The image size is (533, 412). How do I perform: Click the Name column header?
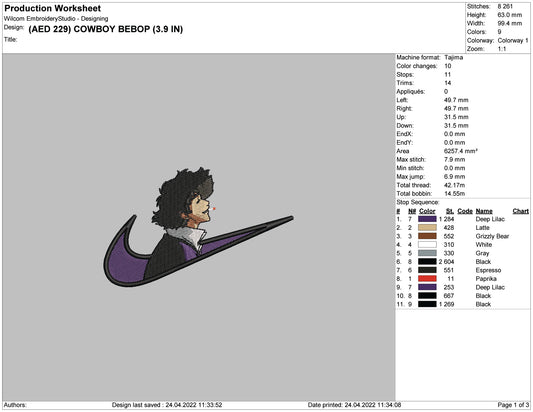(x=484, y=211)
